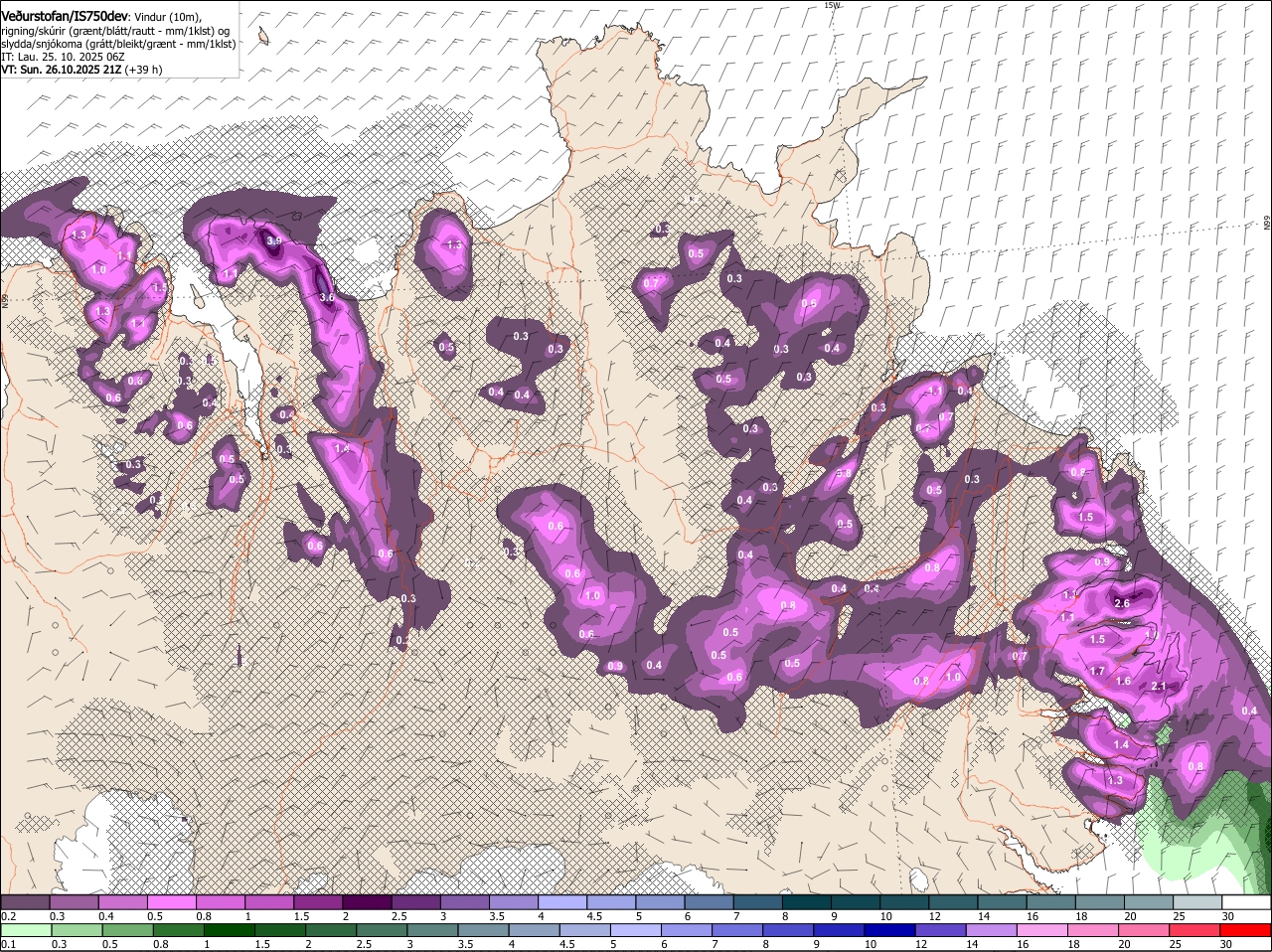Screen dimensions: 1272x952
Task: Select the upper scale swatch between 6 and 7
Action: tap(710, 902)
